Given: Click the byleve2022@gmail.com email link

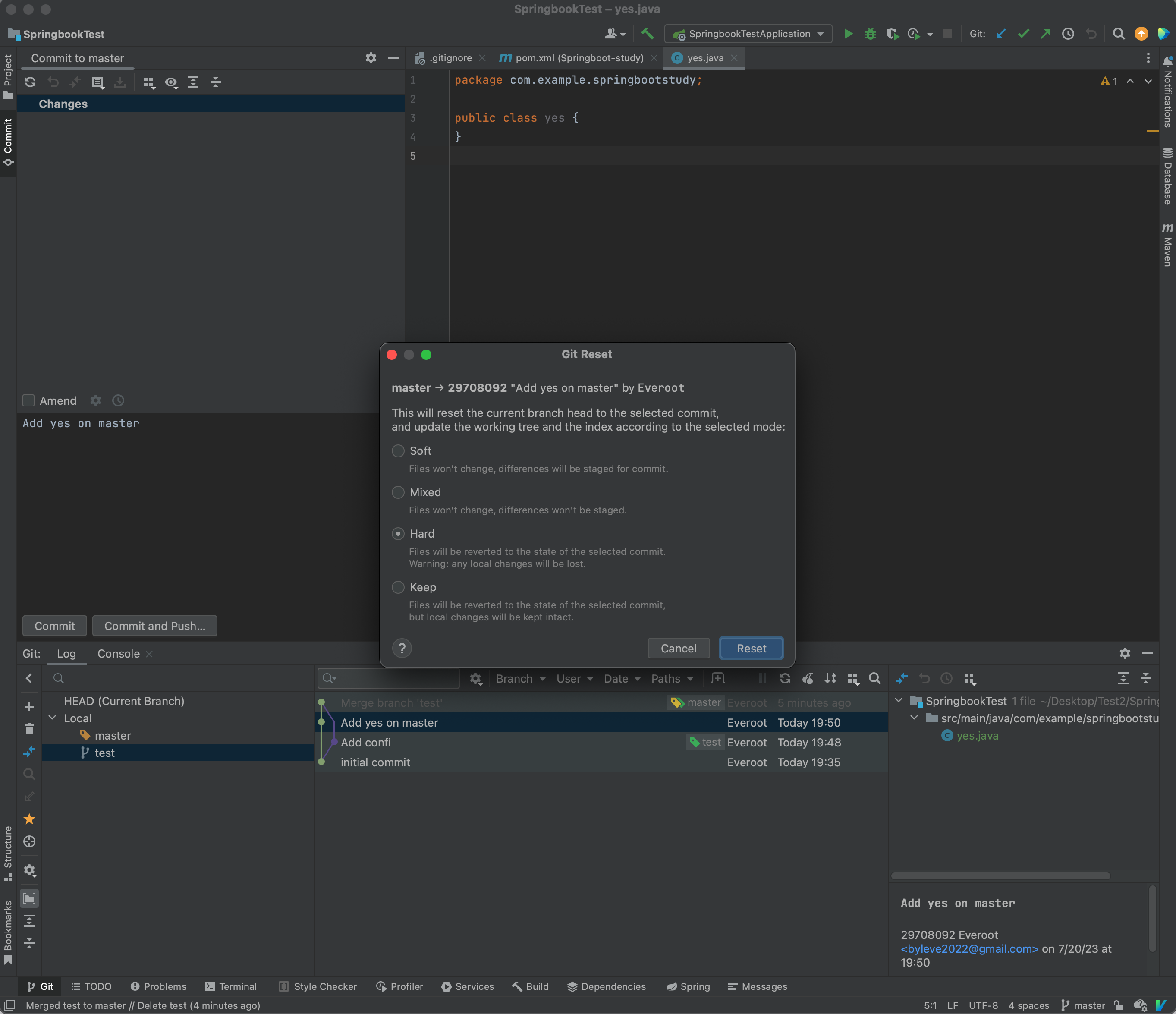Looking at the screenshot, I should 969,949.
